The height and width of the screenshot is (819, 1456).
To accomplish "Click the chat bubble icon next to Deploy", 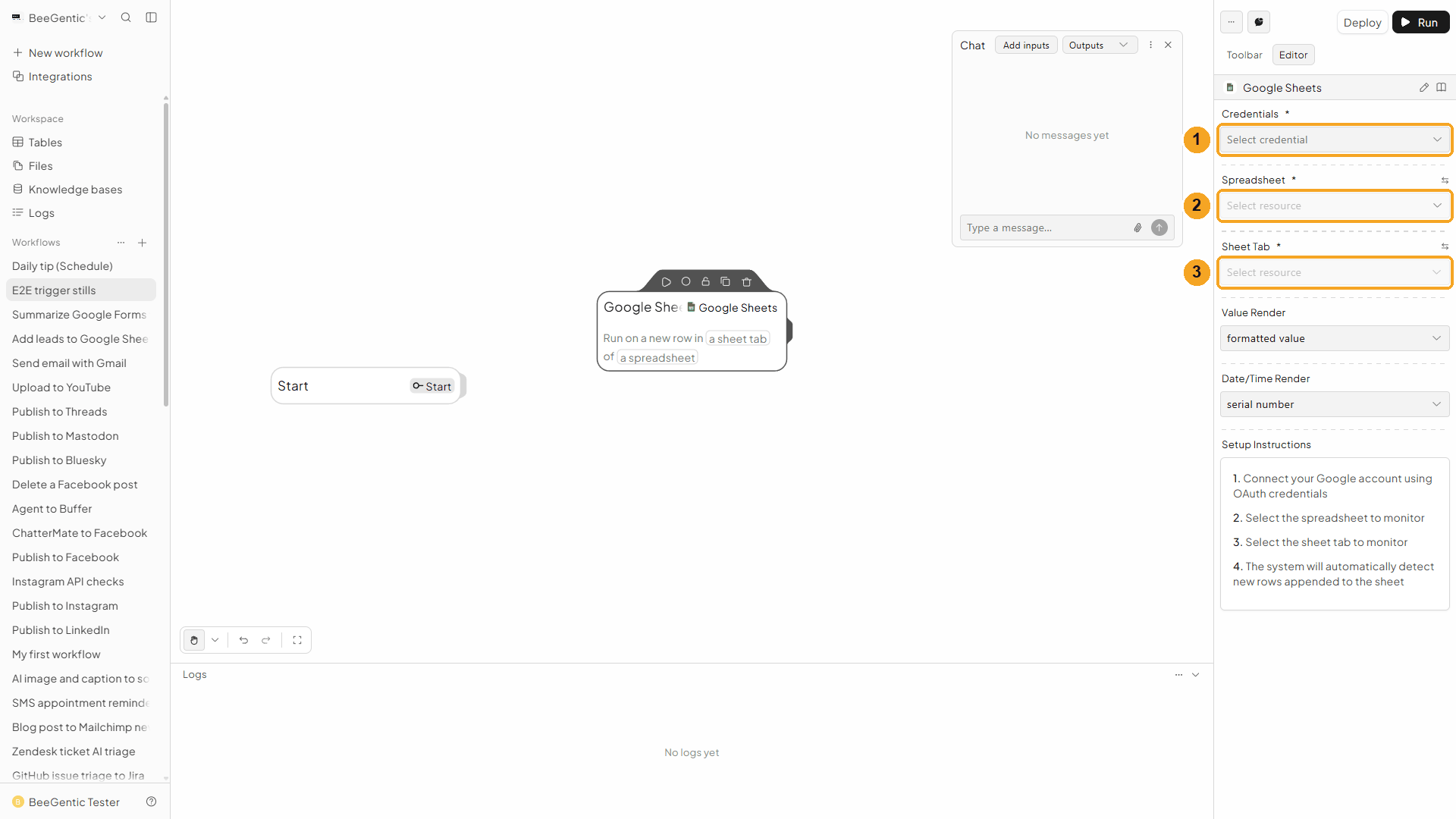I will tap(1259, 22).
